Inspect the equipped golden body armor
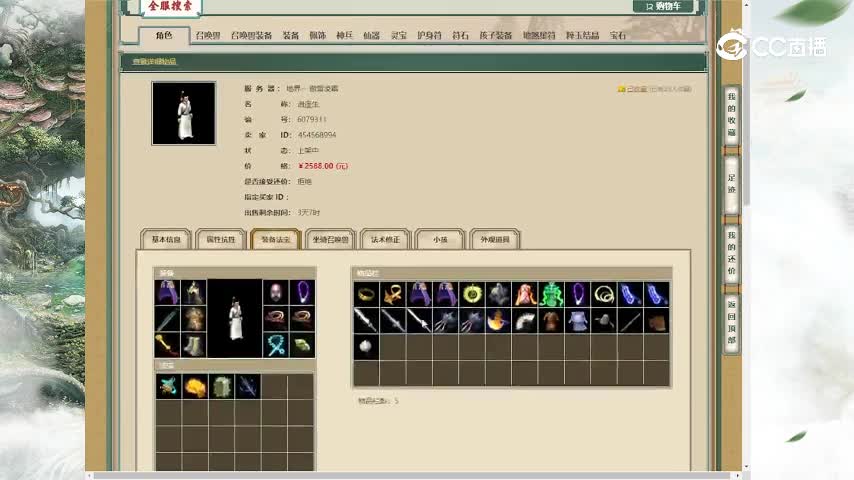The image size is (854, 480). coord(193,319)
